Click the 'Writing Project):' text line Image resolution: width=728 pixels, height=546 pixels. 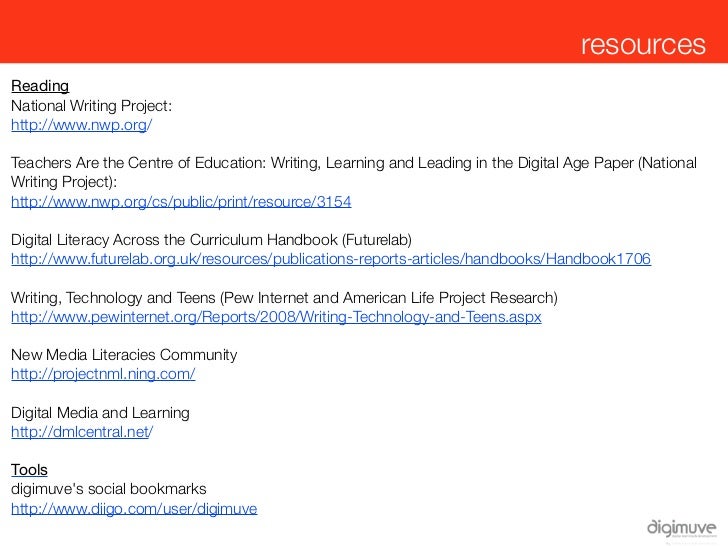(x=64, y=182)
